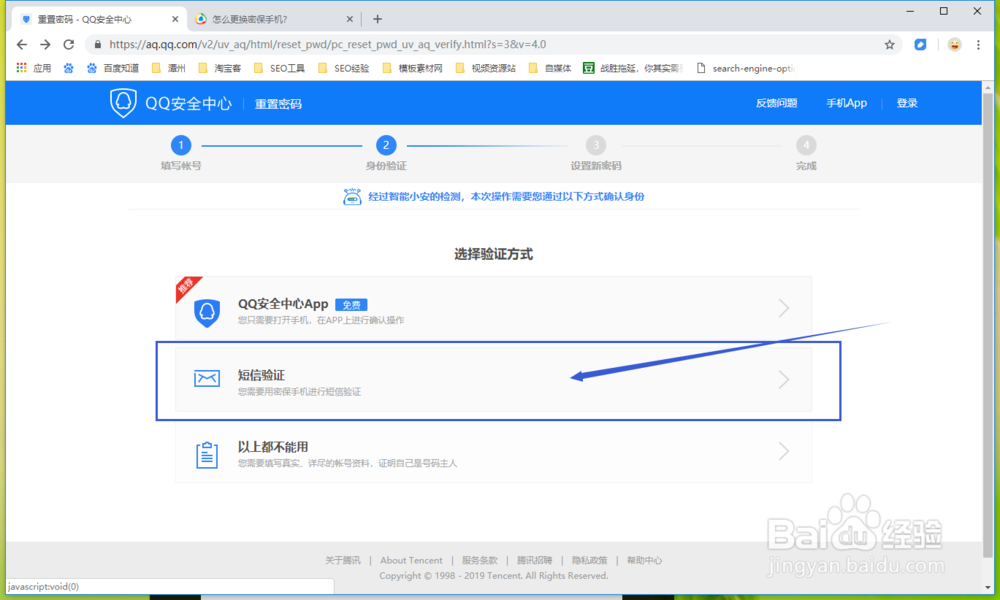Viewport: 1000px width, 600px height.
Task: Select the 重置密码 - QQ安全中心 tab
Action: pos(99,19)
